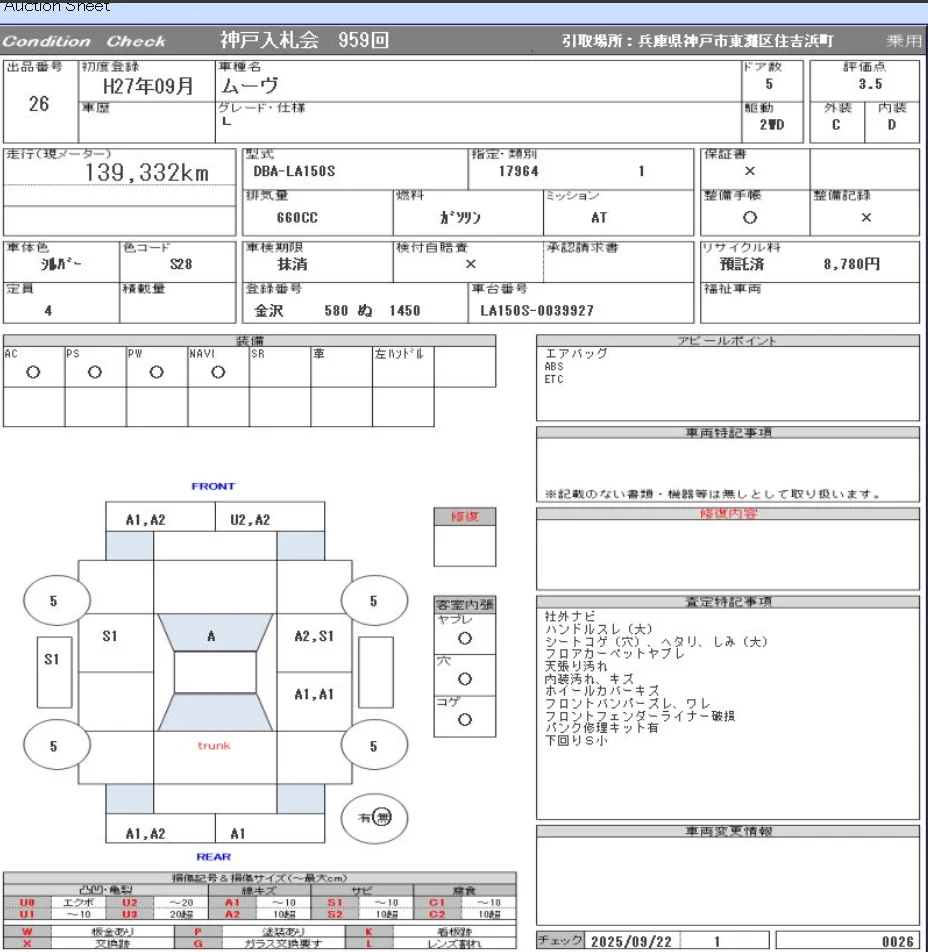Click the コゲ circle under 客室内張
Image resolution: width=928 pixels, height=952 pixels.
click(464, 720)
